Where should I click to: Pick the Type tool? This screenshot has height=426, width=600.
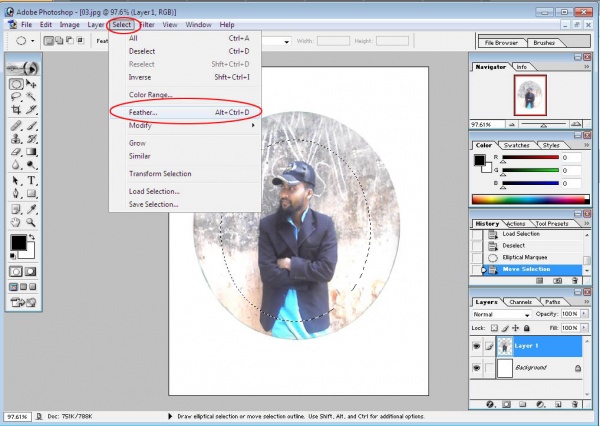tap(33, 180)
